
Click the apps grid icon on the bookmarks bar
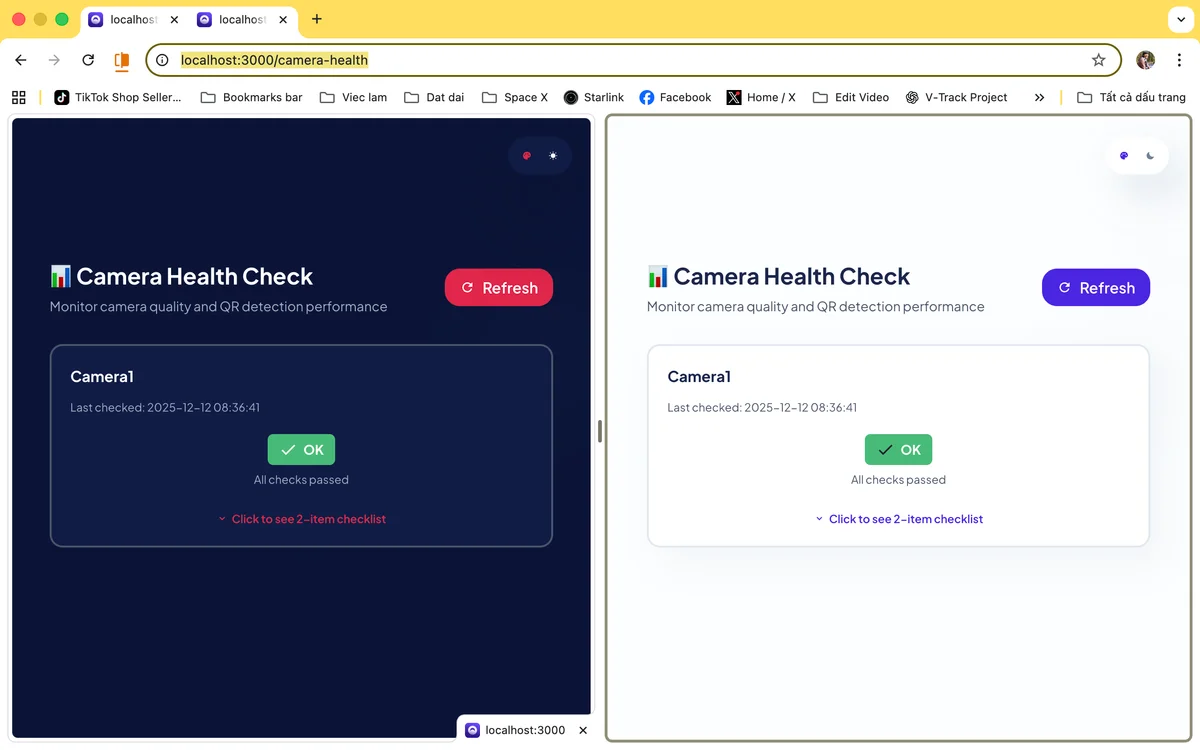(18, 96)
